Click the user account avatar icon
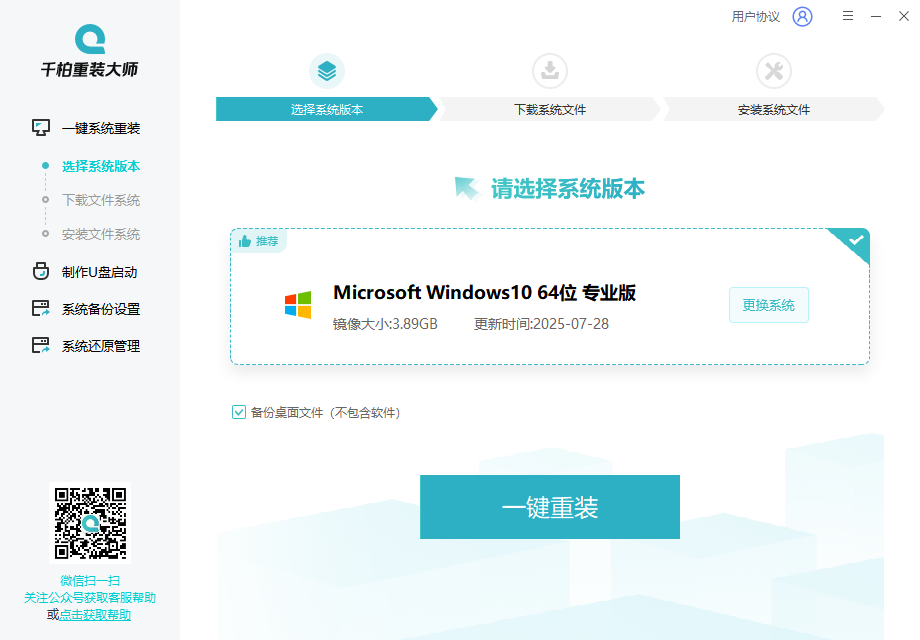The height and width of the screenshot is (640, 920). click(802, 16)
